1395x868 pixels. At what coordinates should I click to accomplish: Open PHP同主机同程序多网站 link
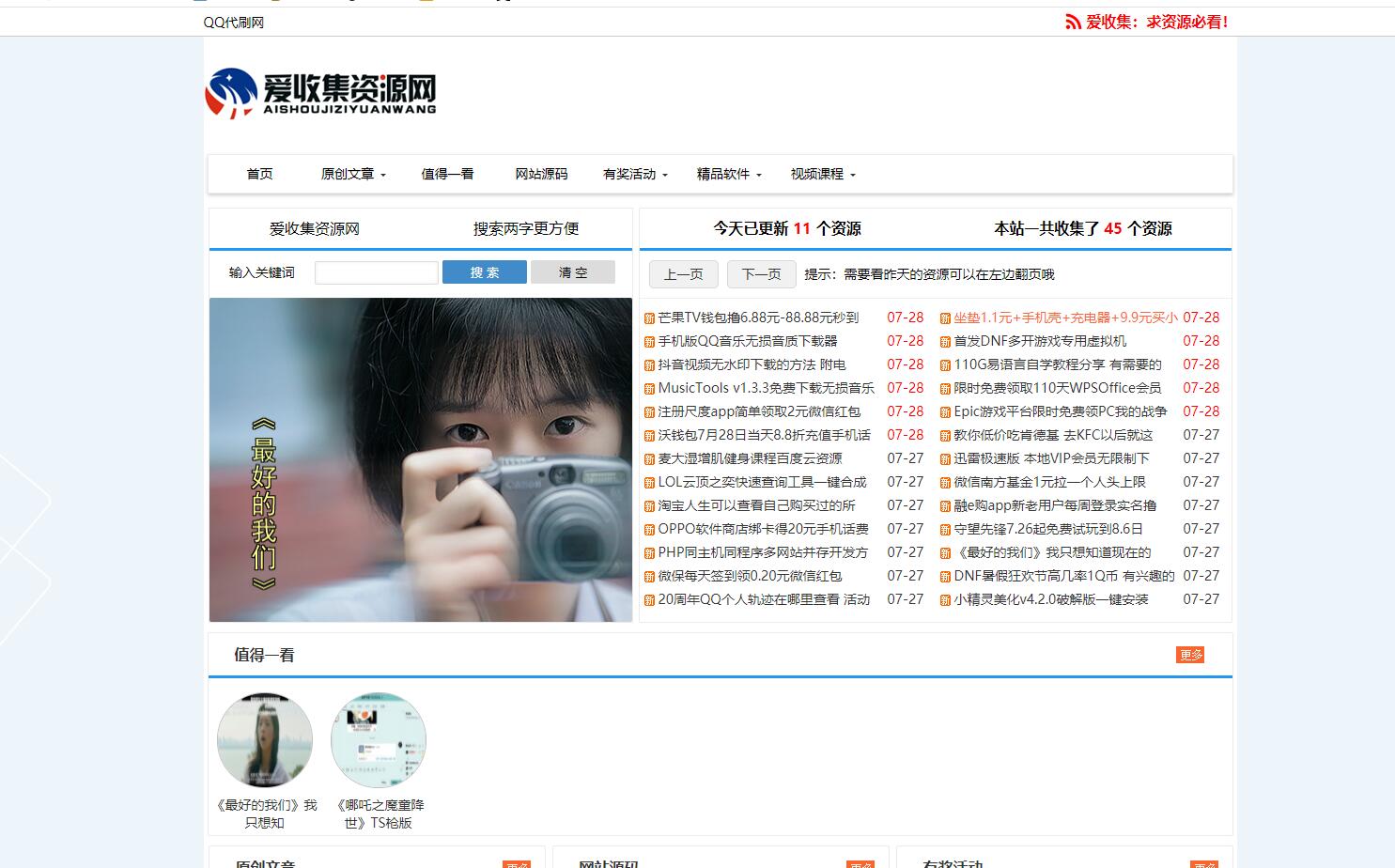coord(763,552)
